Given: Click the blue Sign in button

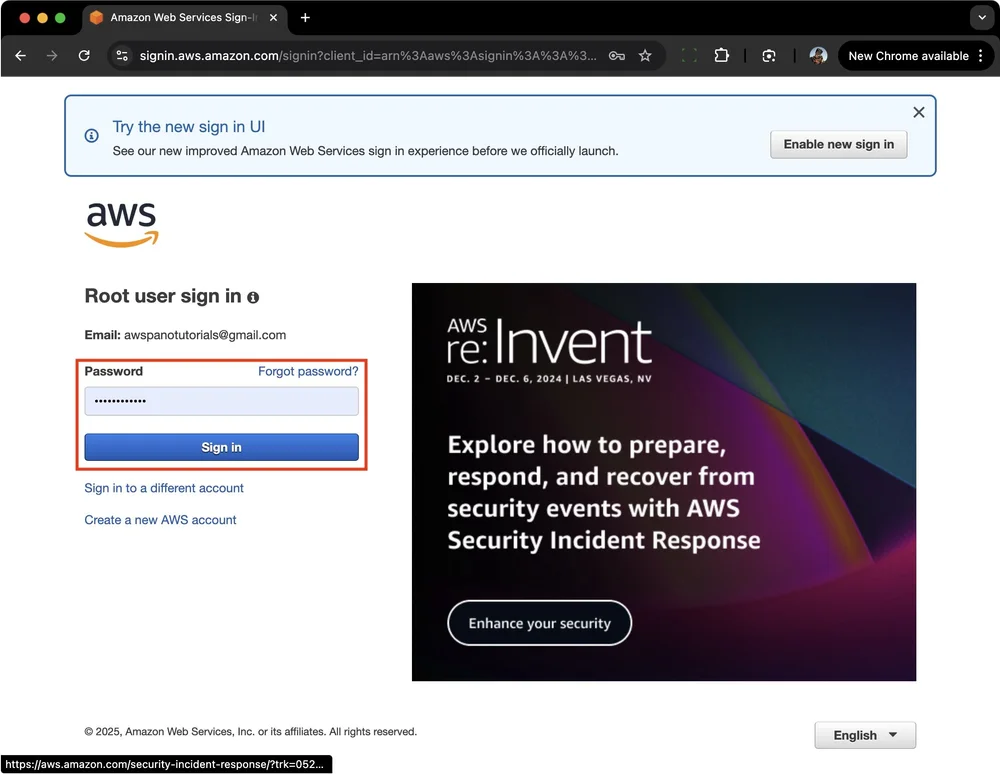Looking at the screenshot, I should coord(221,447).
